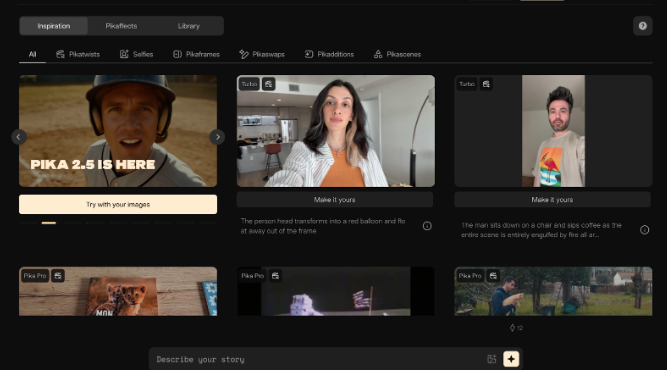The height and width of the screenshot is (370, 667).
Task: Click the Pikatwists filter icon
Action: click(x=60, y=54)
